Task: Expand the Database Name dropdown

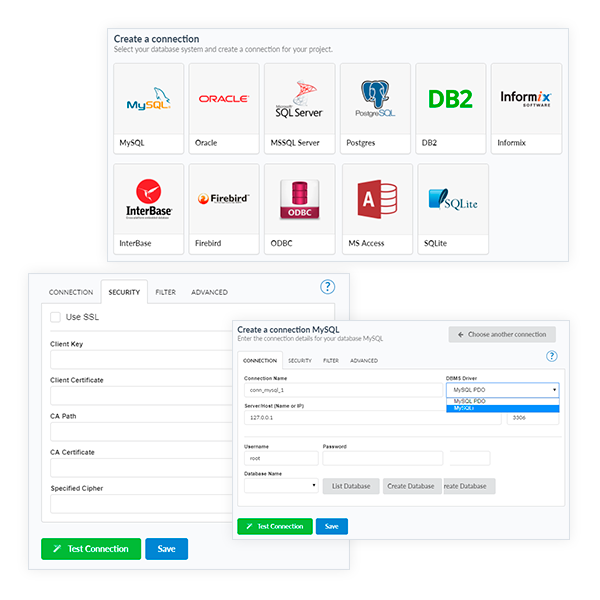Action: click(280, 486)
